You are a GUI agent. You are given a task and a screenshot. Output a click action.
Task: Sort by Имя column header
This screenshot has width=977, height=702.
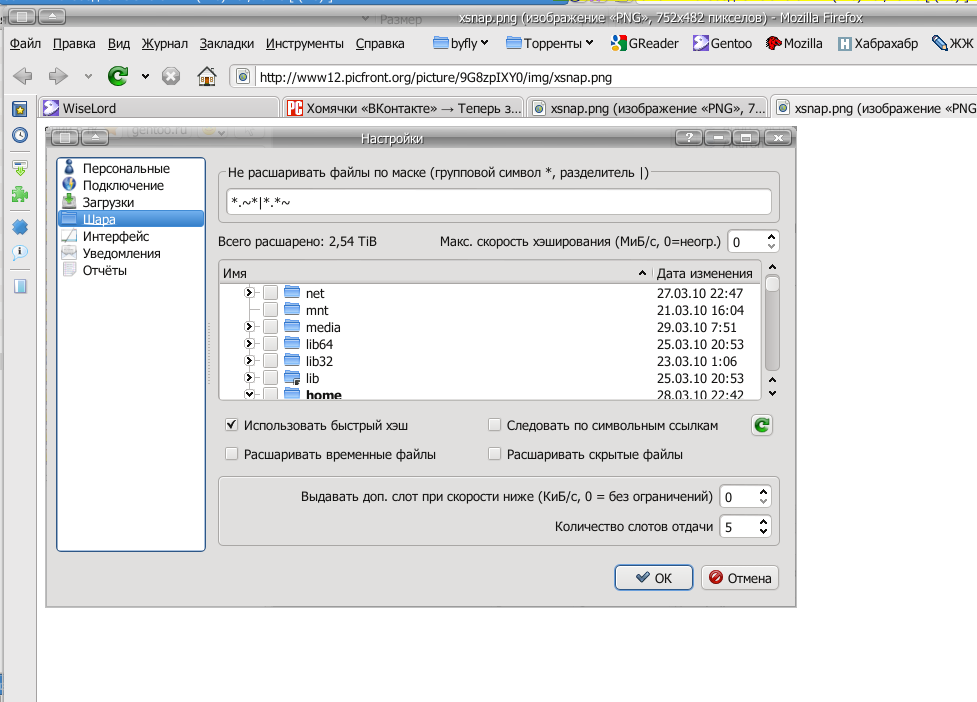point(436,273)
